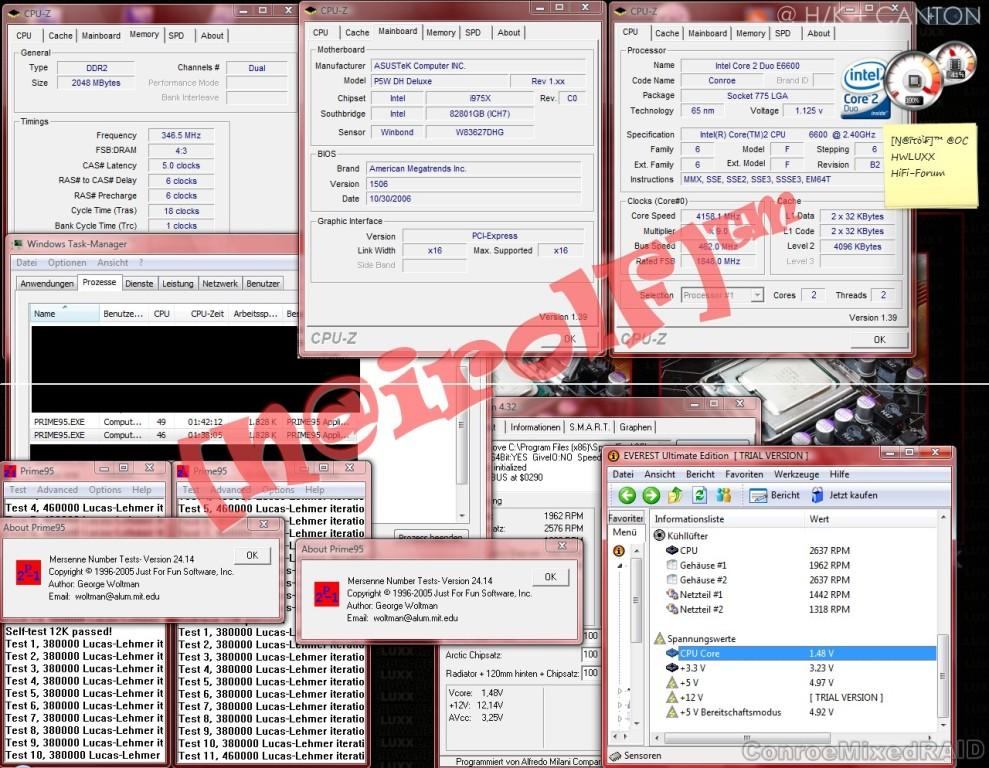
Task: Click Informationsliste column header in EVEREST
Action: coord(728,519)
